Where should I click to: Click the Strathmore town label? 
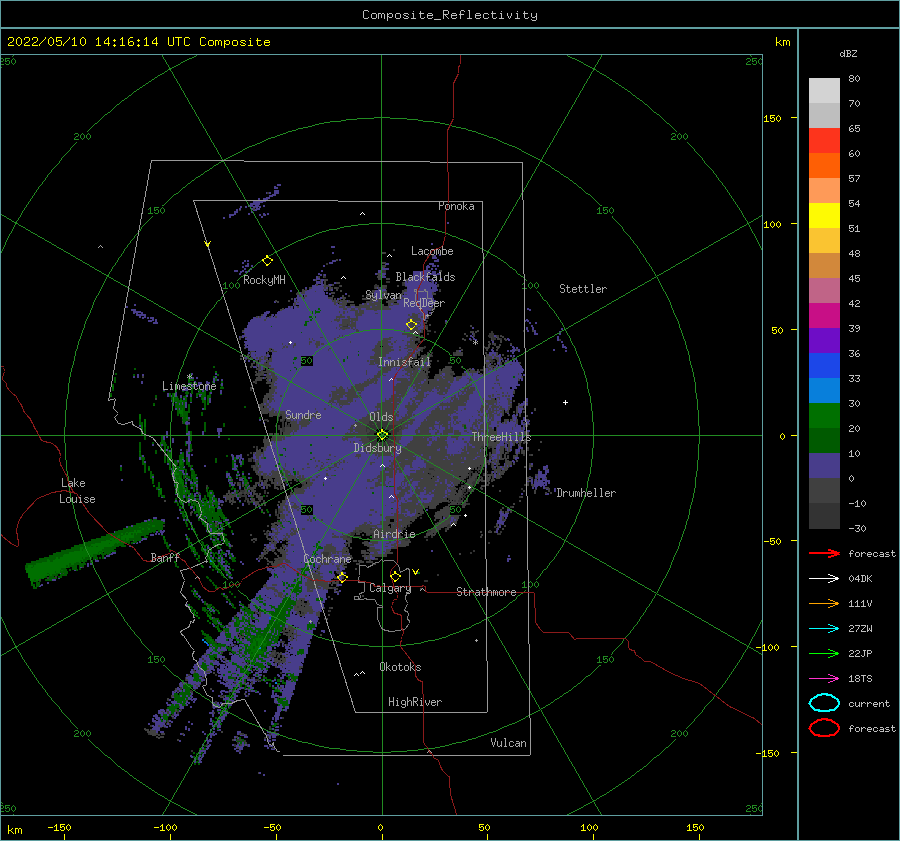pyautogui.click(x=486, y=592)
